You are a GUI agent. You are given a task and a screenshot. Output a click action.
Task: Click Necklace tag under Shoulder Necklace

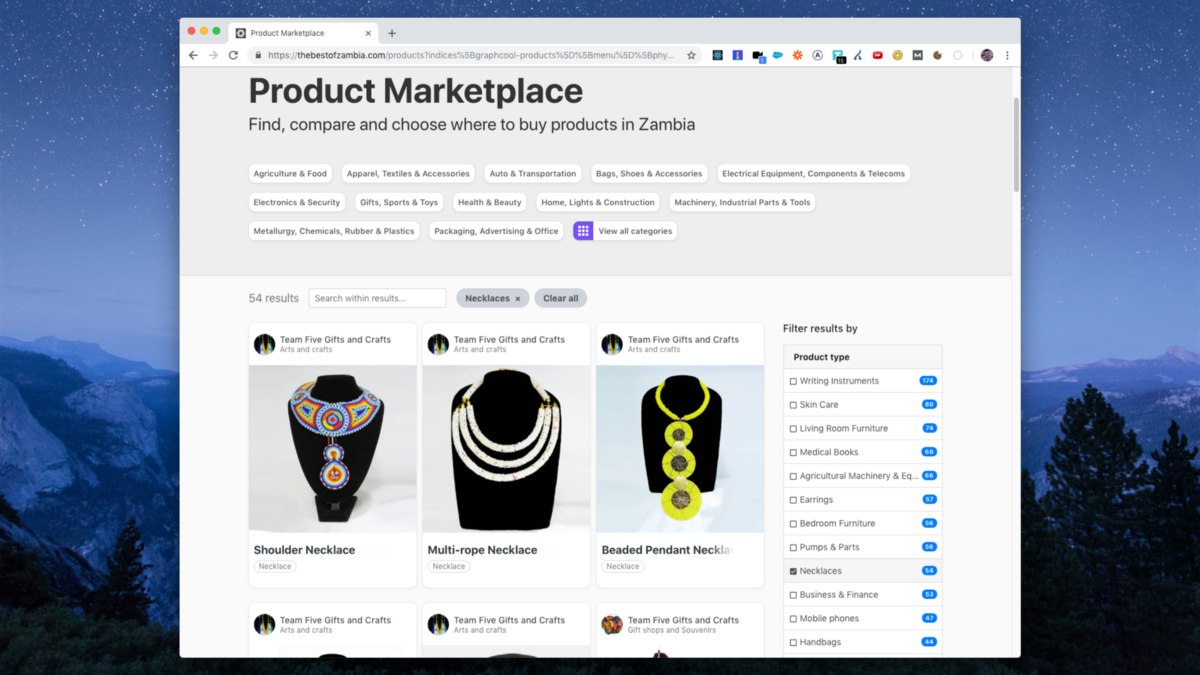275,566
